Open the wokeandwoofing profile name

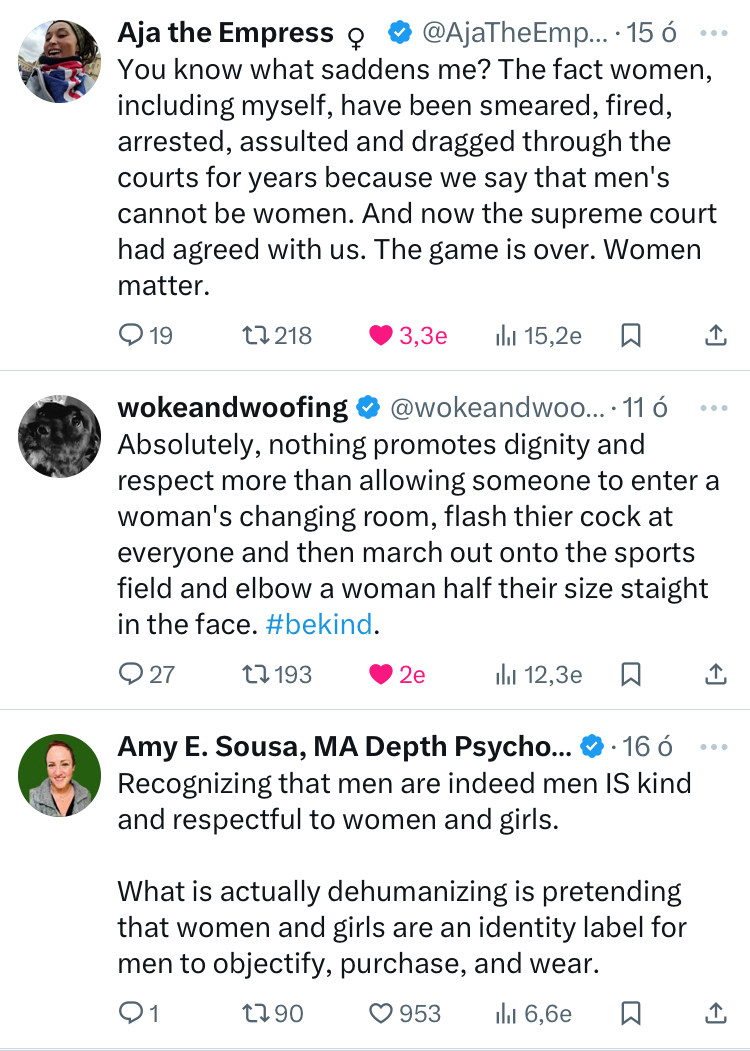[232, 408]
